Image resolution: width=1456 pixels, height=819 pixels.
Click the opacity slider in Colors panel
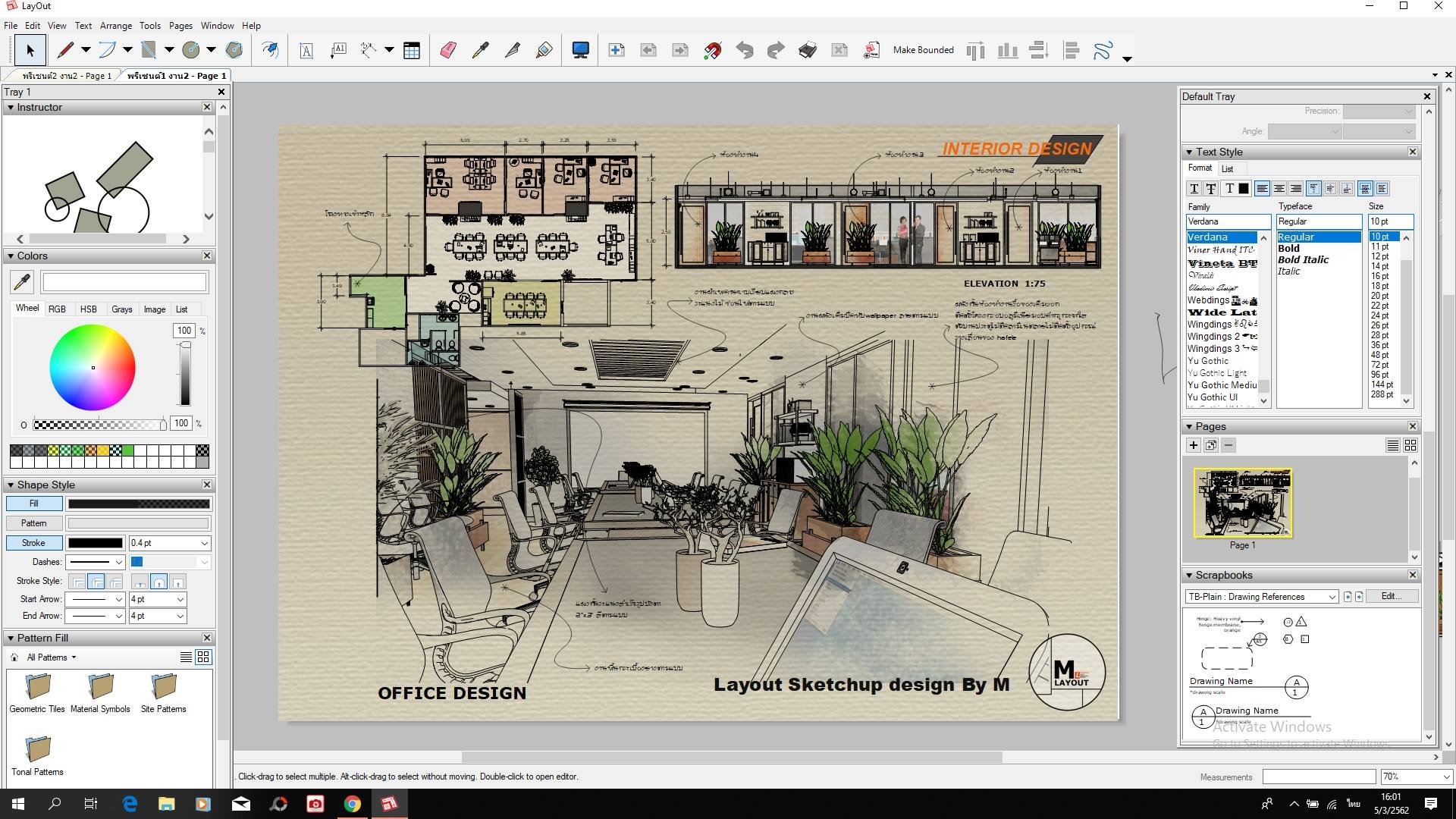coord(99,425)
